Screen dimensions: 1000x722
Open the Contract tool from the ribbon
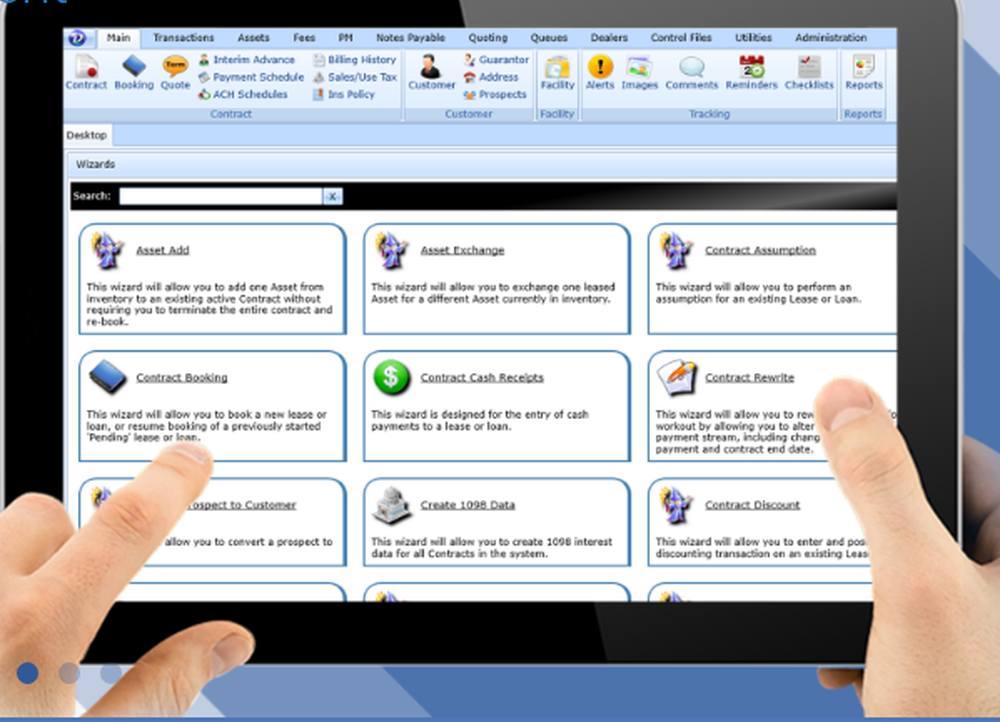tap(86, 72)
